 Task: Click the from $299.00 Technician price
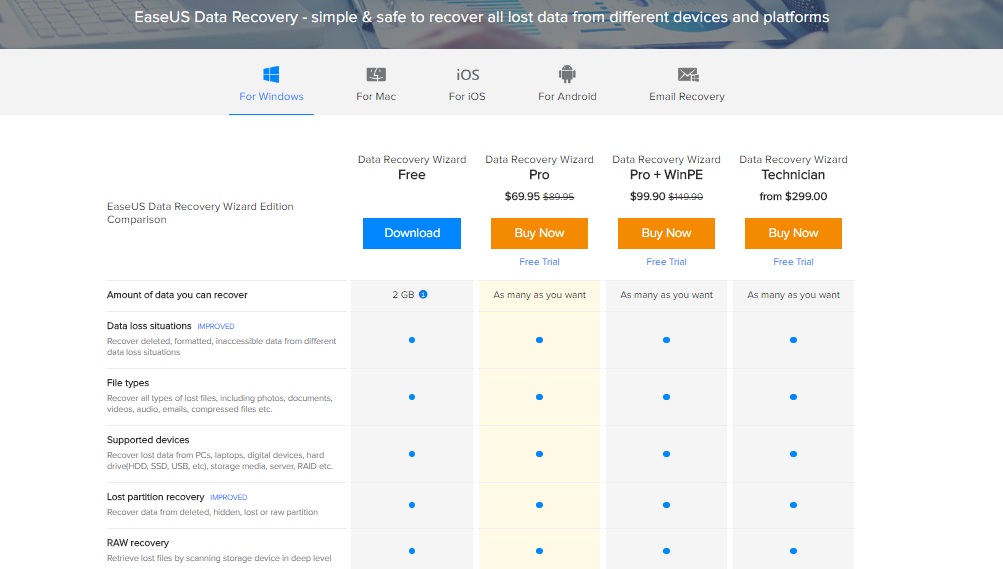pos(793,196)
